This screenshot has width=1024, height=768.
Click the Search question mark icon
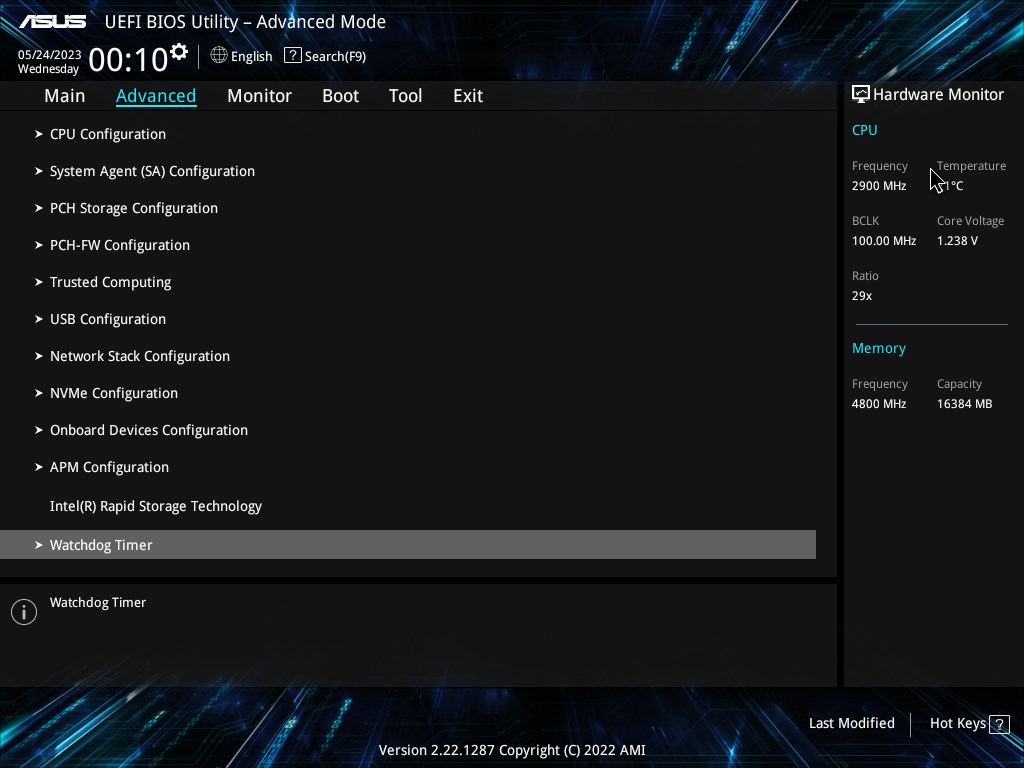pyautogui.click(x=293, y=56)
